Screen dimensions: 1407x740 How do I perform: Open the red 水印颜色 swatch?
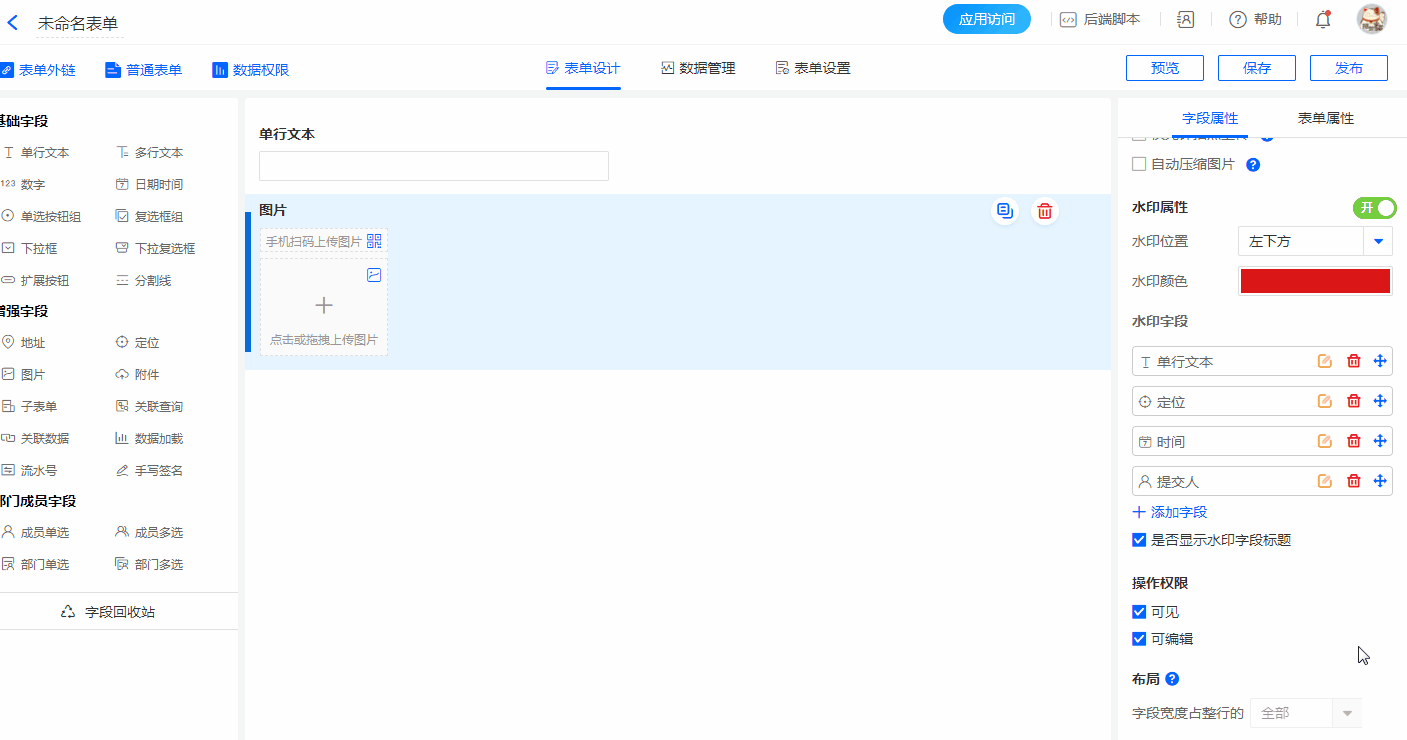click(1315, 281)
